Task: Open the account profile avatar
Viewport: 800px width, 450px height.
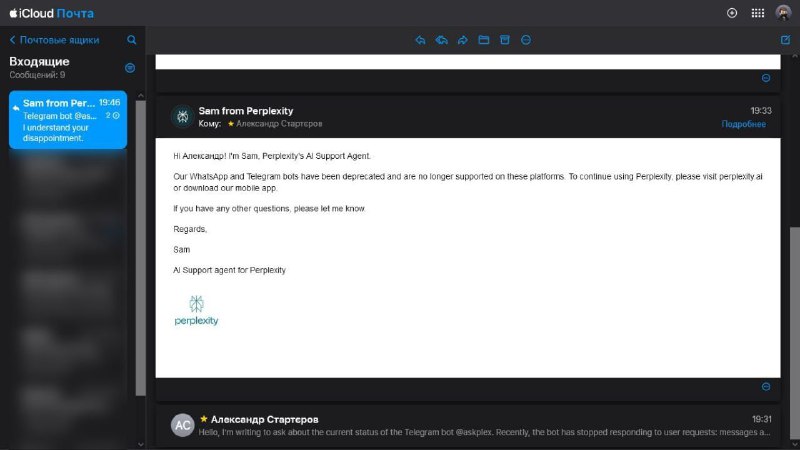Action: coord(783,13)
